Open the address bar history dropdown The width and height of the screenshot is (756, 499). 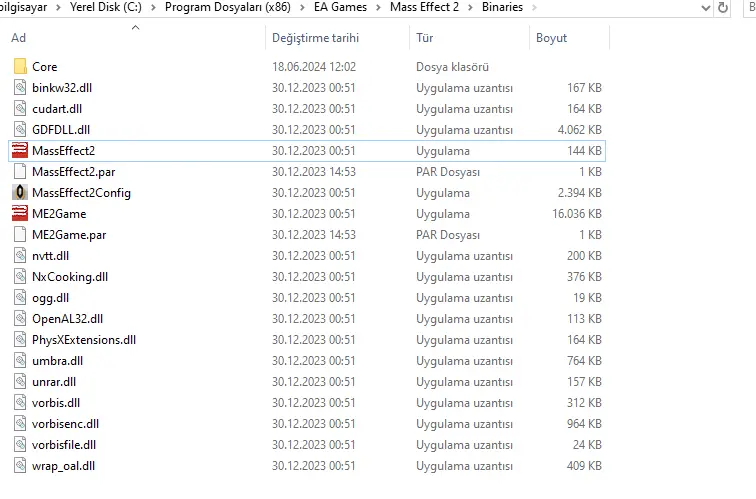[706, 8]
